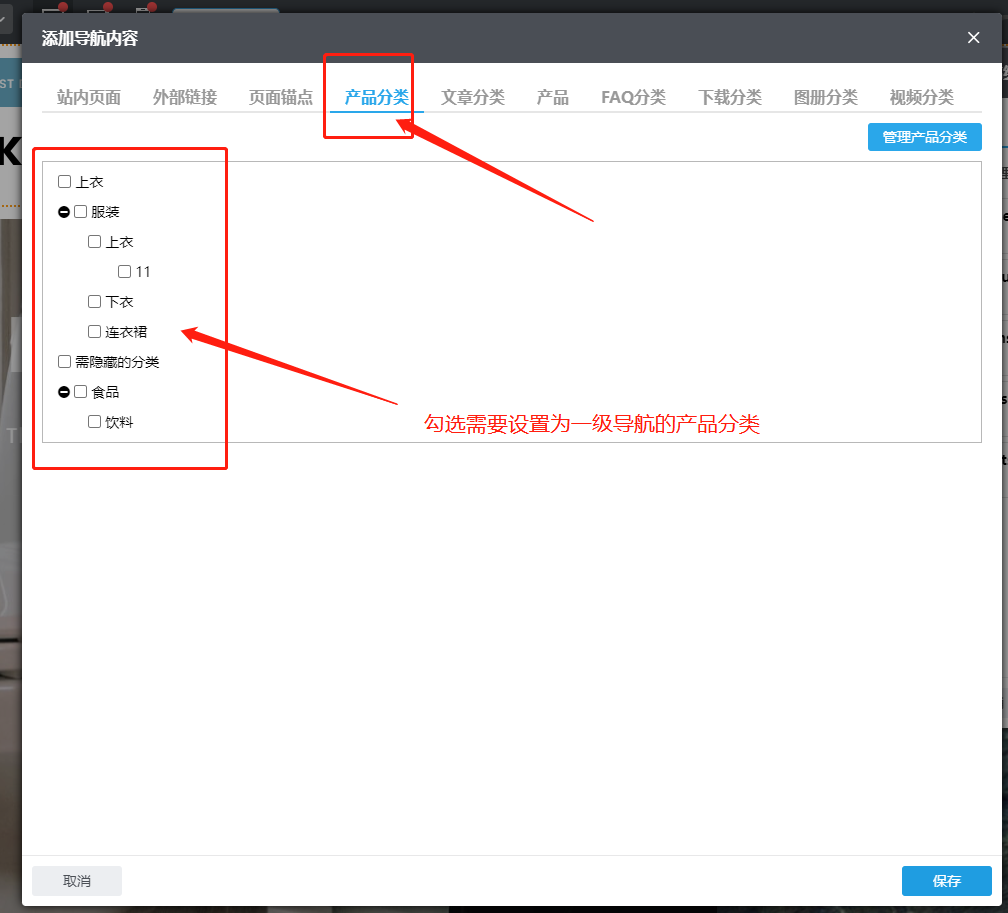Image resolution: width=1008 pixels, height=913 pixels.
Task: Click the 管理产品分类 button
Action: coord(924,137)
